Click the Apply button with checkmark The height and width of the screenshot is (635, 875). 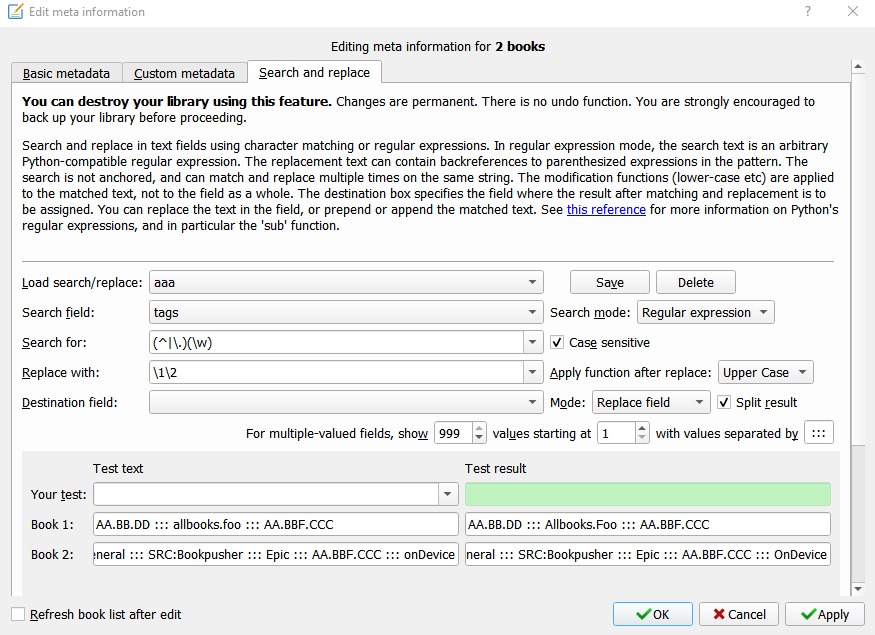[x=824, y=614]
